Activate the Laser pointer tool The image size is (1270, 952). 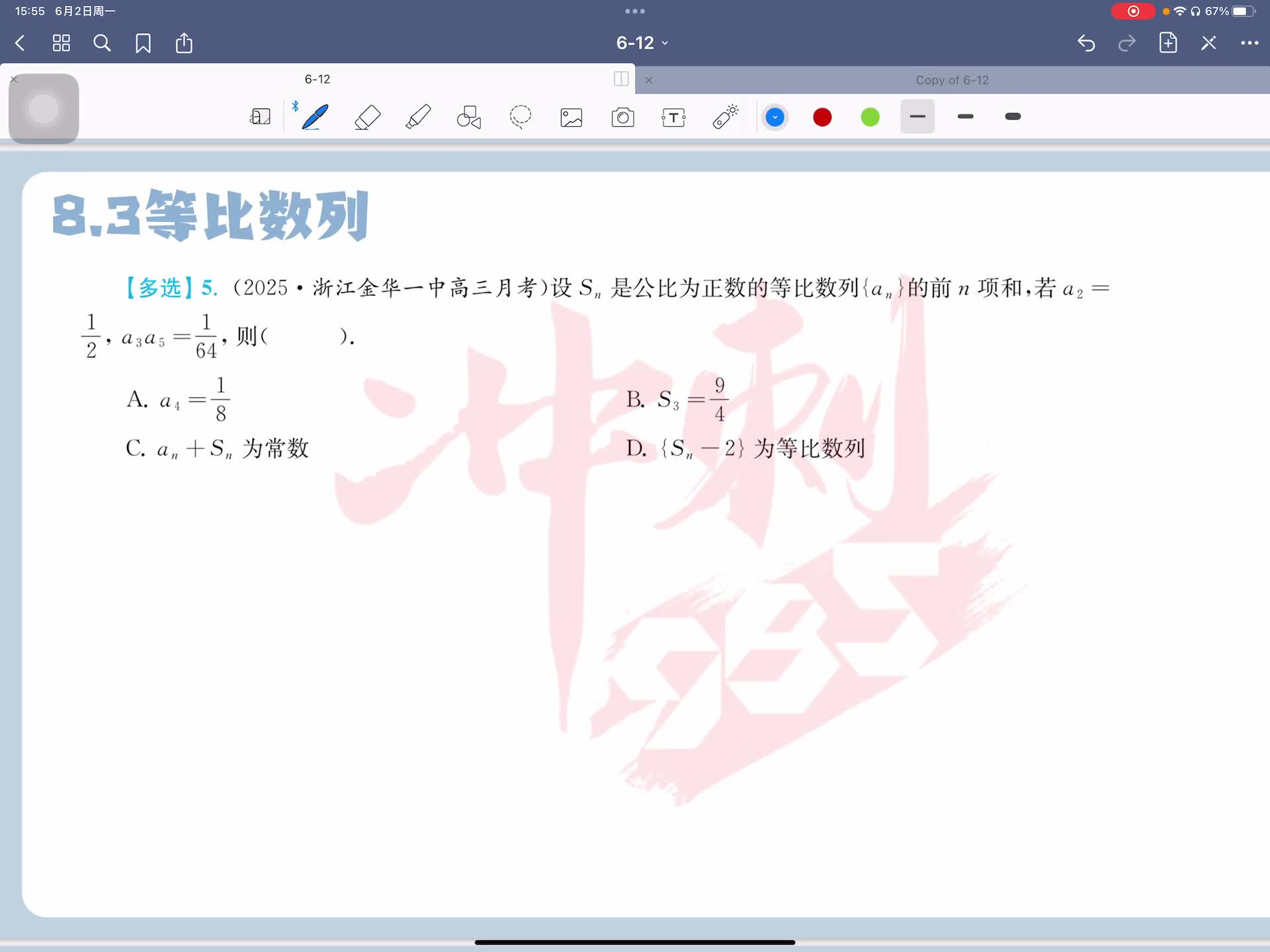click(725, 117)
